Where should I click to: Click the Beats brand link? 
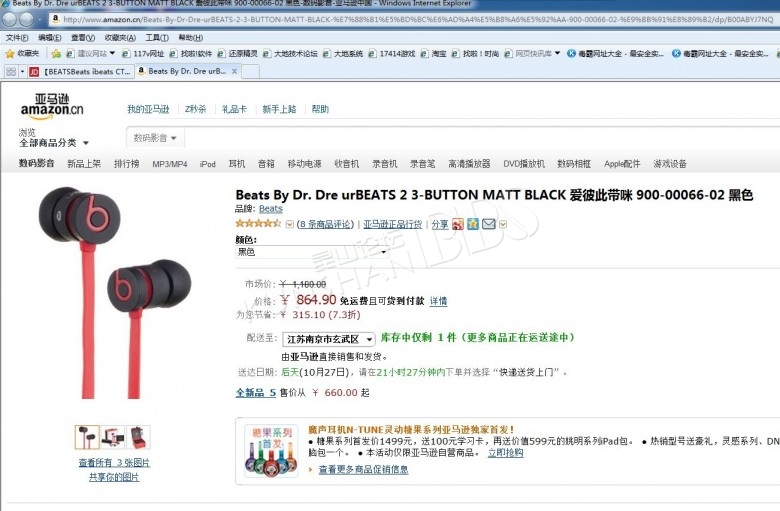(x=271, y=208)
